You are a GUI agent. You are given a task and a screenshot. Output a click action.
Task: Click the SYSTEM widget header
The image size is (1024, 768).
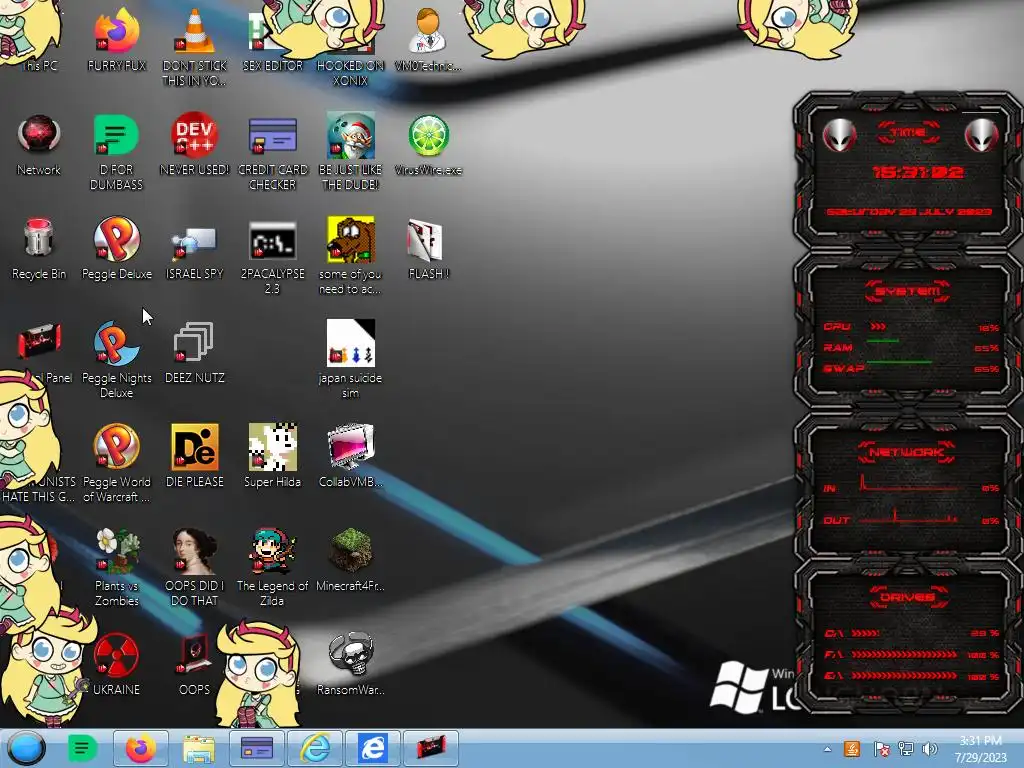(908, 291)
